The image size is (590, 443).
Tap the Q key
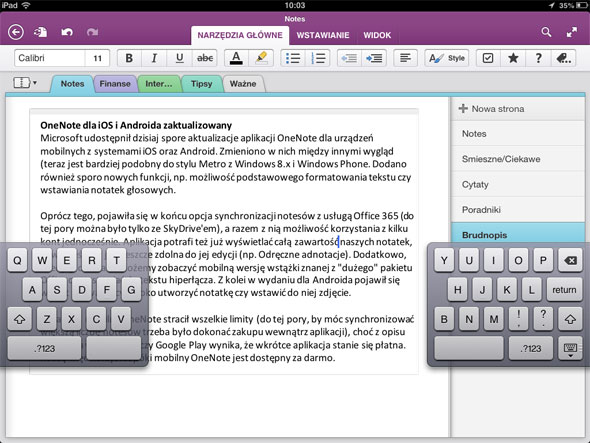(x=17, y=260)
